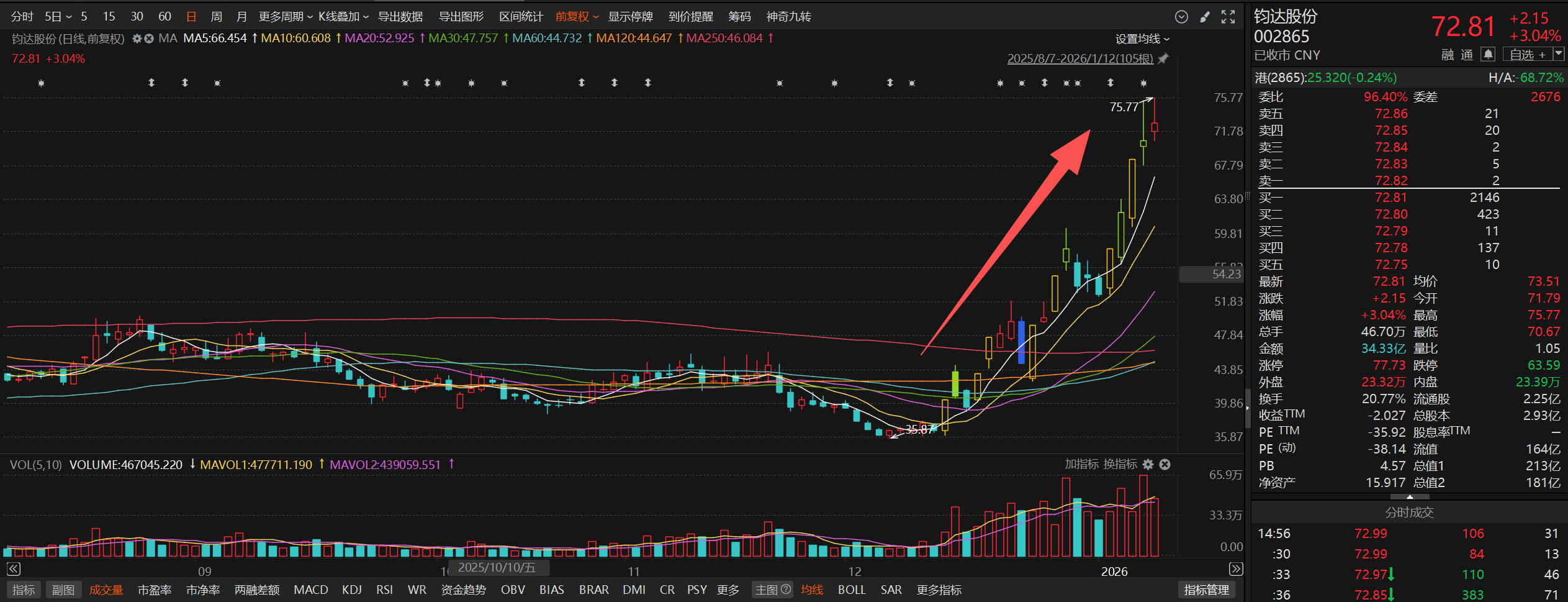Open the 更多周期 period dropdown
1568x602 pixels.
tap(285, 17)
